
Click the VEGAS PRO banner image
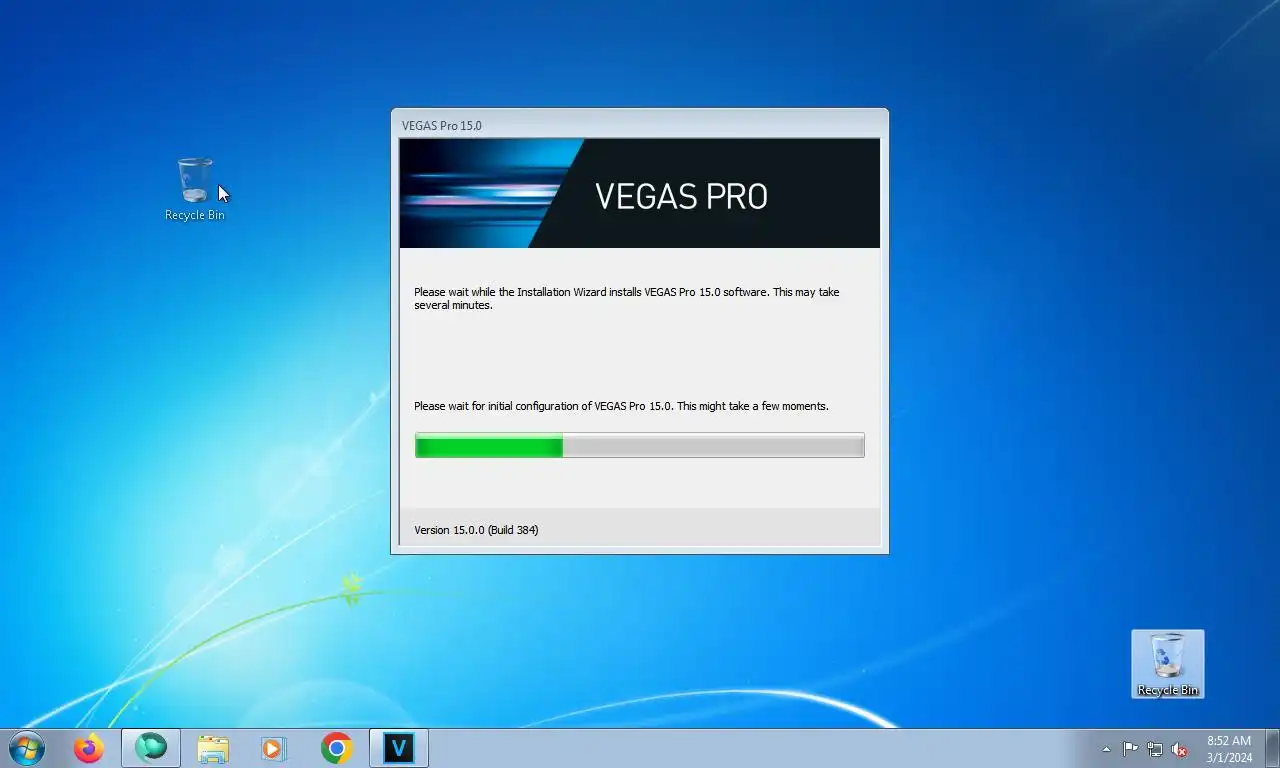pos(640,193)
